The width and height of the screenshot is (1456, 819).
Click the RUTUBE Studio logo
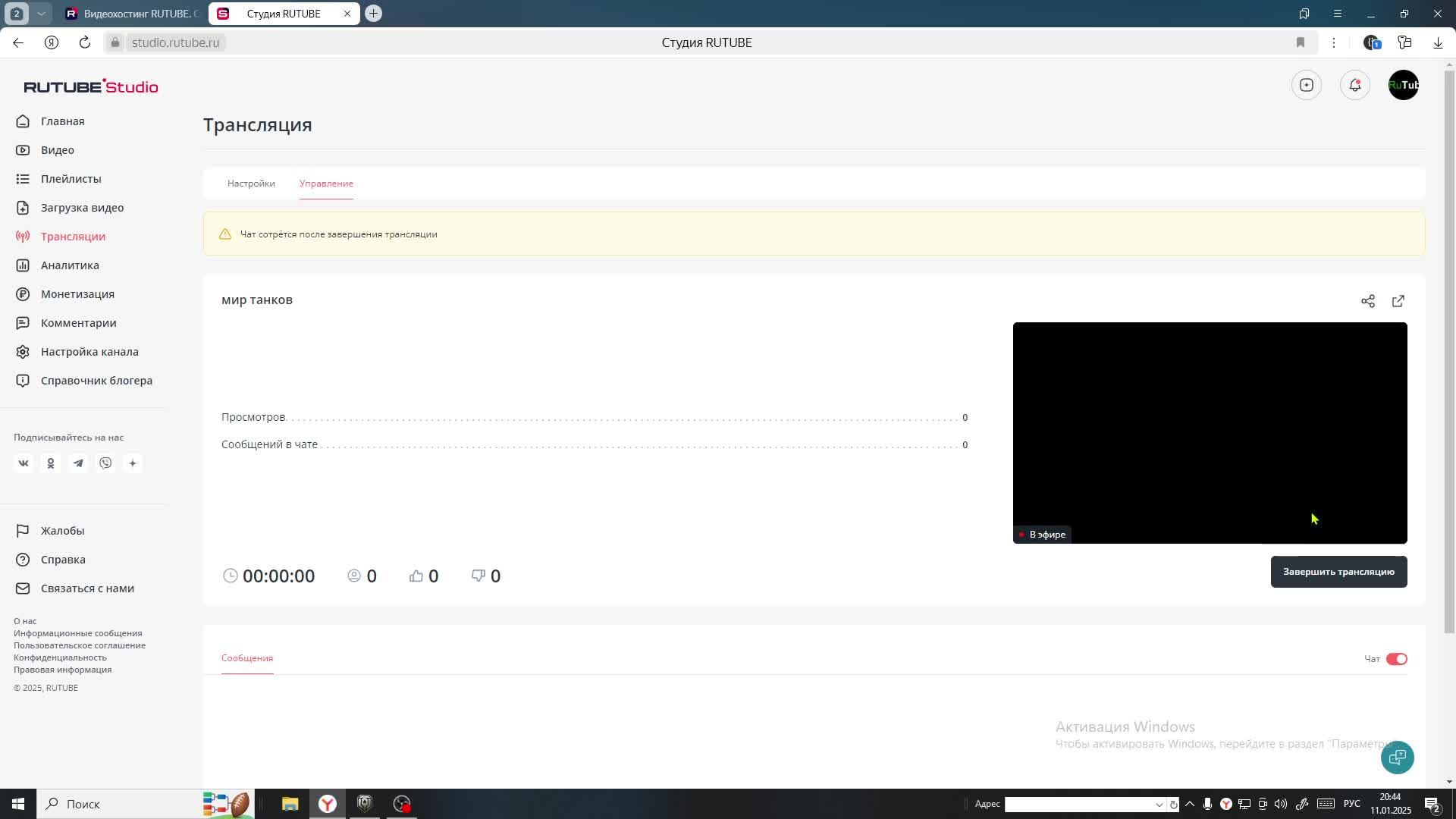pyautogui.click(x=91, y=86)
